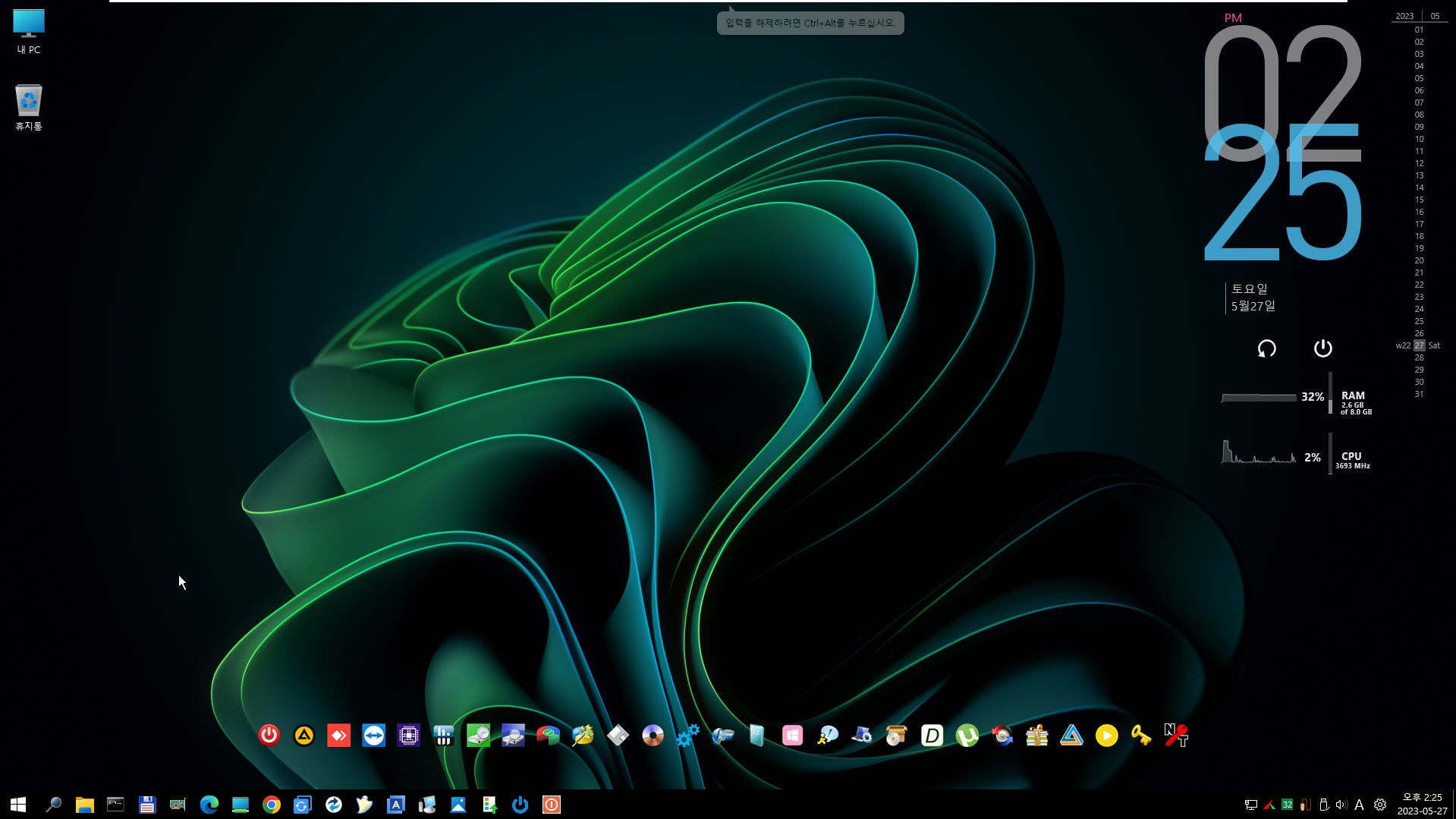1456x819 pixels.
Task: Open network tray icon
Action: tap(1250, 805)
